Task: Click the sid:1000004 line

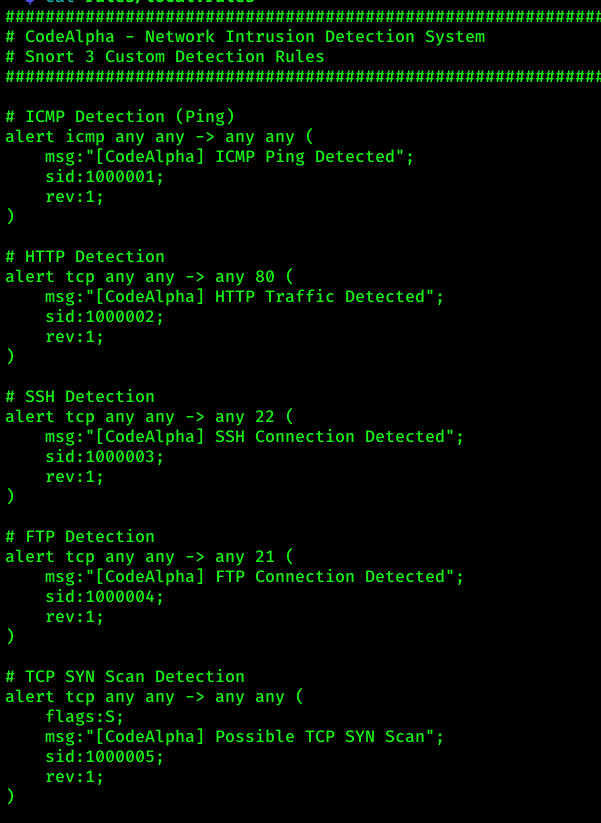Action: (x=105, y=597)
